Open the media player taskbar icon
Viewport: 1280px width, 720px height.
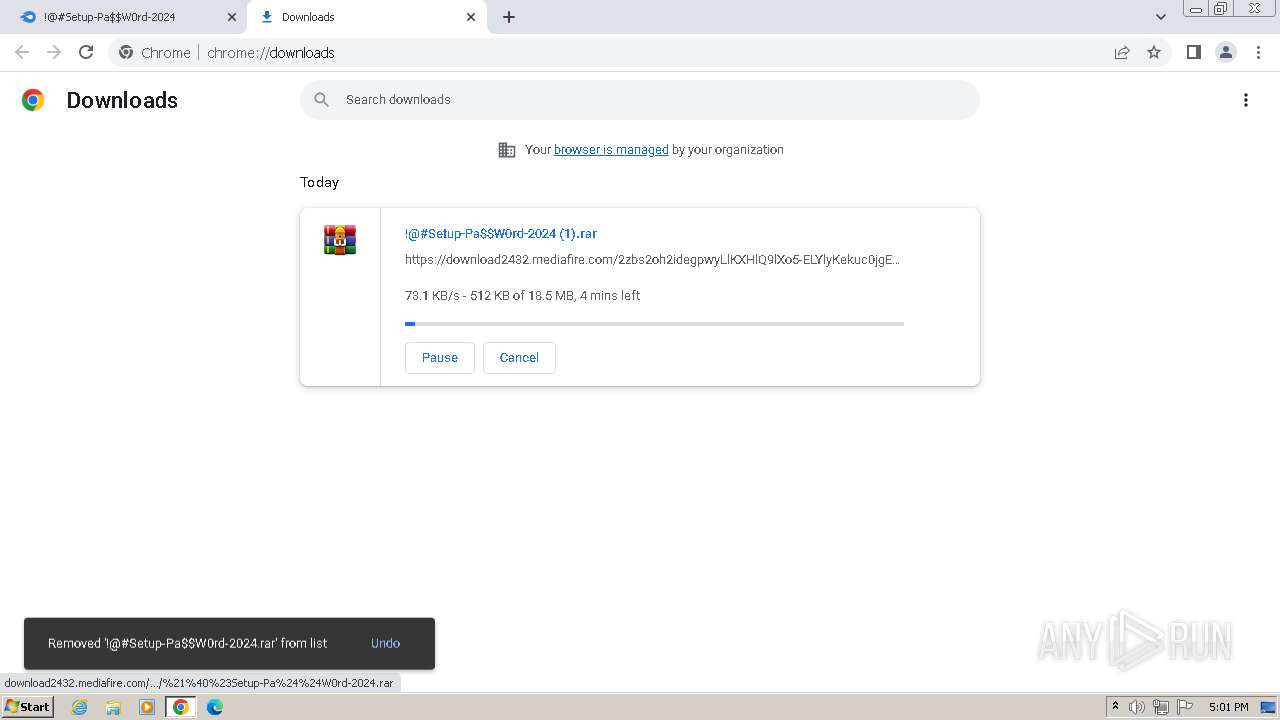coord(147,707)
